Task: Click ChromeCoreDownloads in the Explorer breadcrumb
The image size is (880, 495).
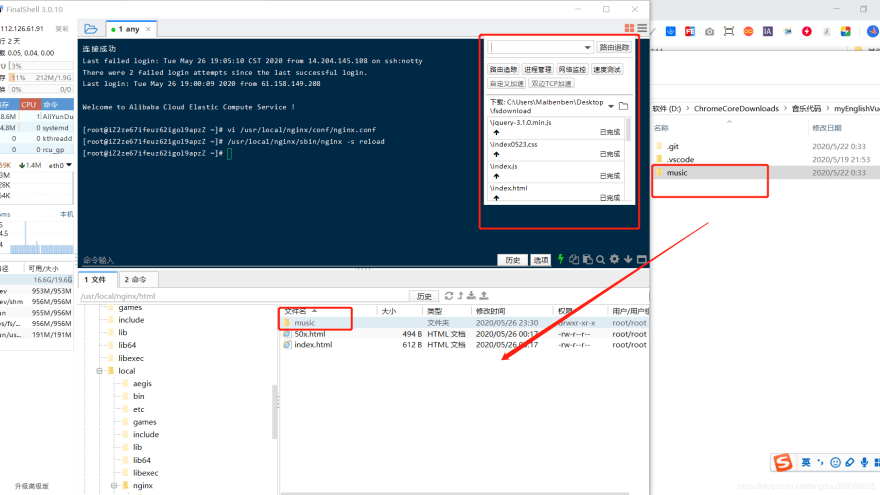Action: (x=736, y=108)
